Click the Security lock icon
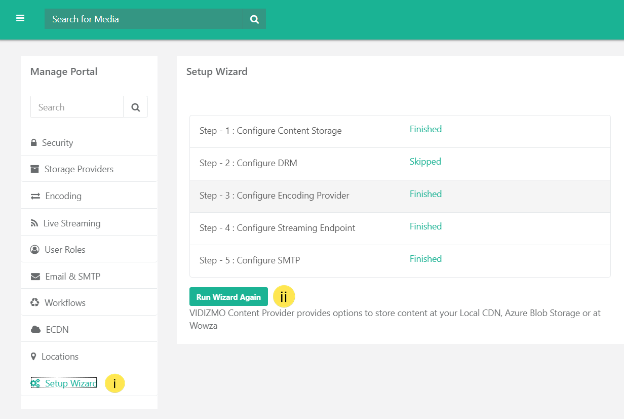Image resolution: width=624 pixels, height=419 pixels. pyautogui.click(x=35, y=143)
